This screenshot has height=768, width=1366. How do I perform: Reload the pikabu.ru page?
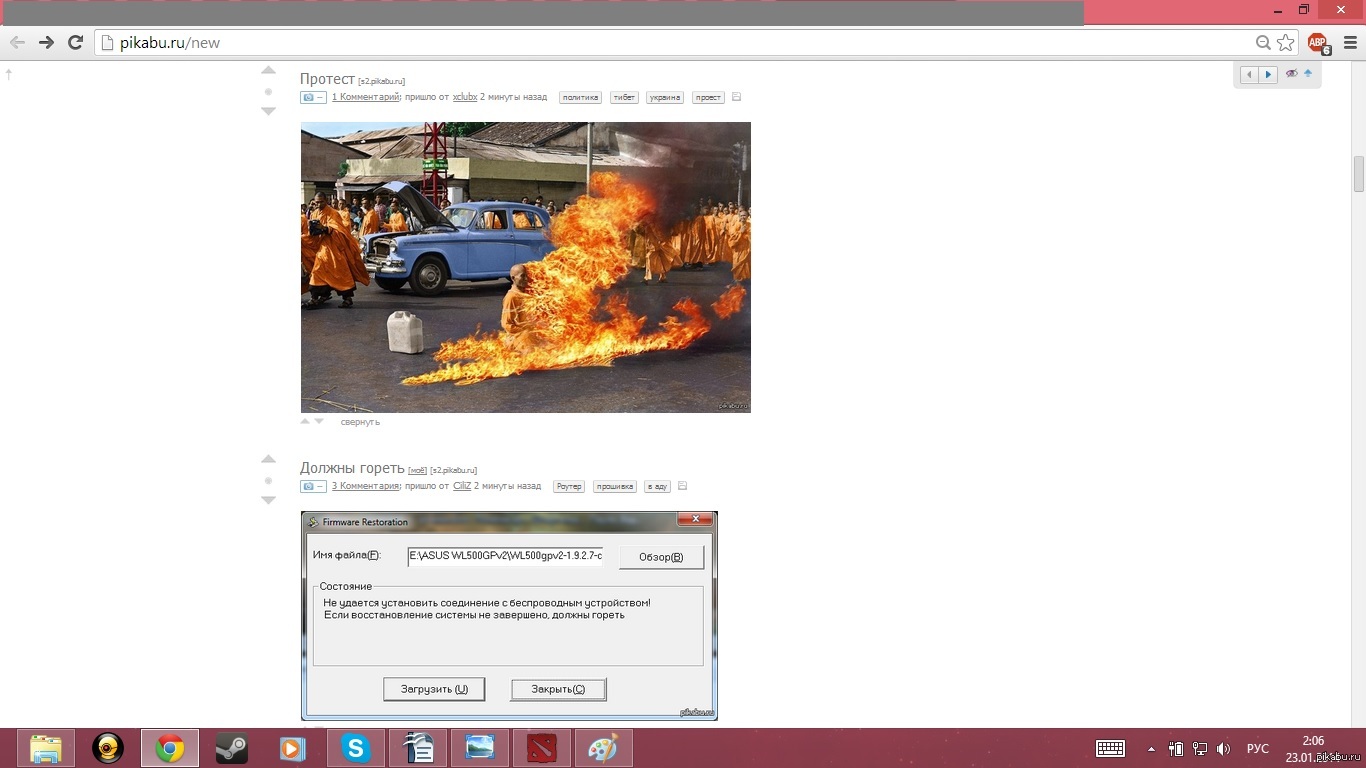coord(75,42)
